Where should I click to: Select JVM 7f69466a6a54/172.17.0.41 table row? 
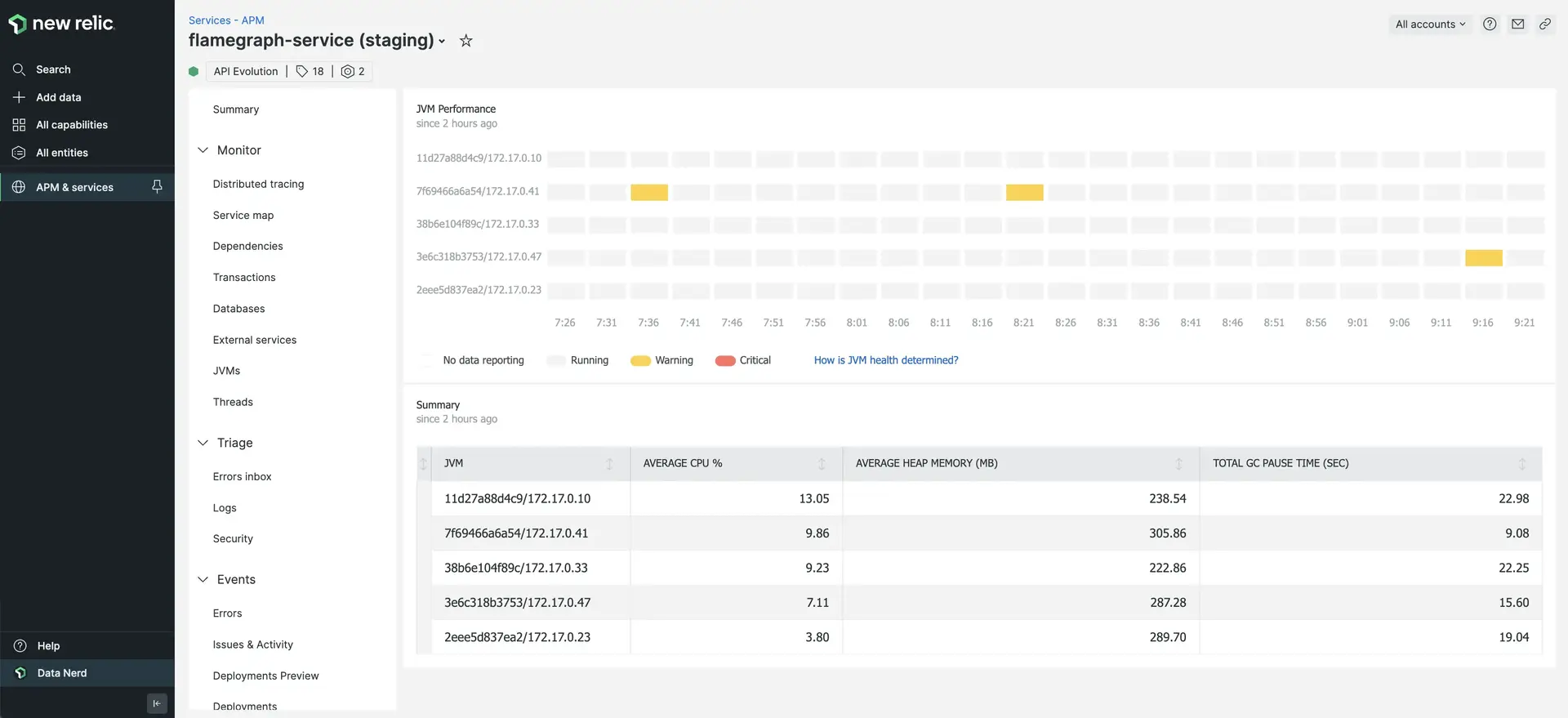click(978, 533)
